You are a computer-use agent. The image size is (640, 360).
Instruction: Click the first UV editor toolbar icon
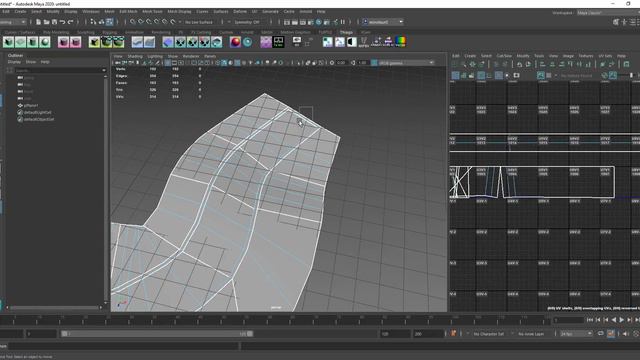tap(455, 64)
